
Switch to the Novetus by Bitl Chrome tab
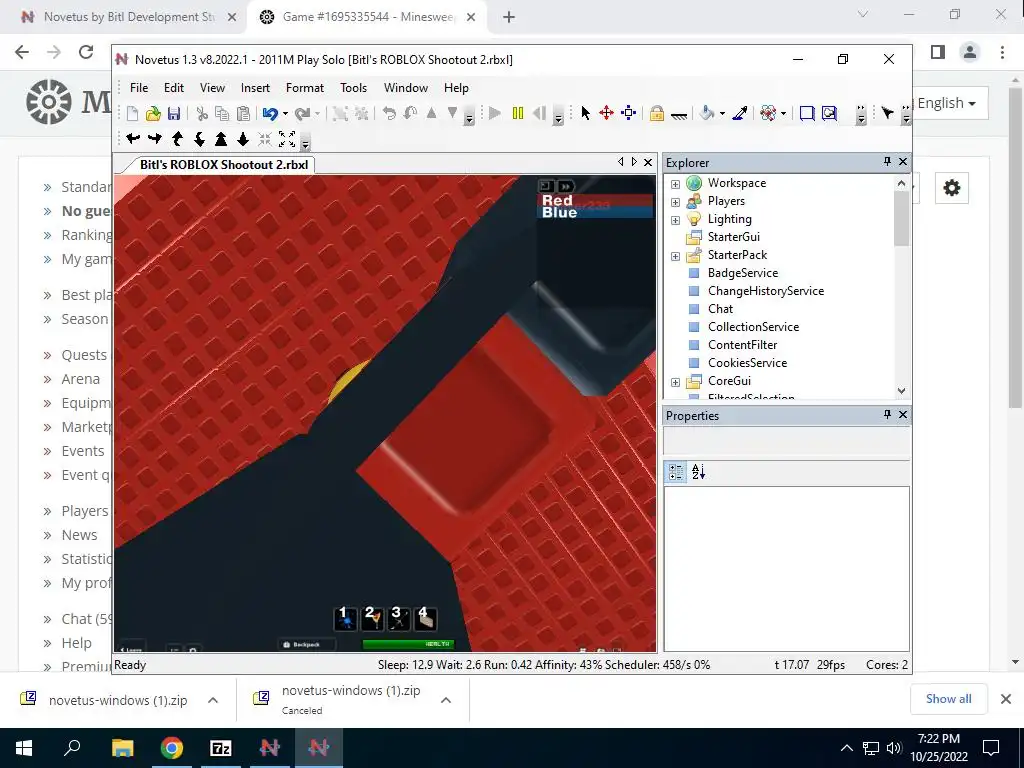(129, 17)
